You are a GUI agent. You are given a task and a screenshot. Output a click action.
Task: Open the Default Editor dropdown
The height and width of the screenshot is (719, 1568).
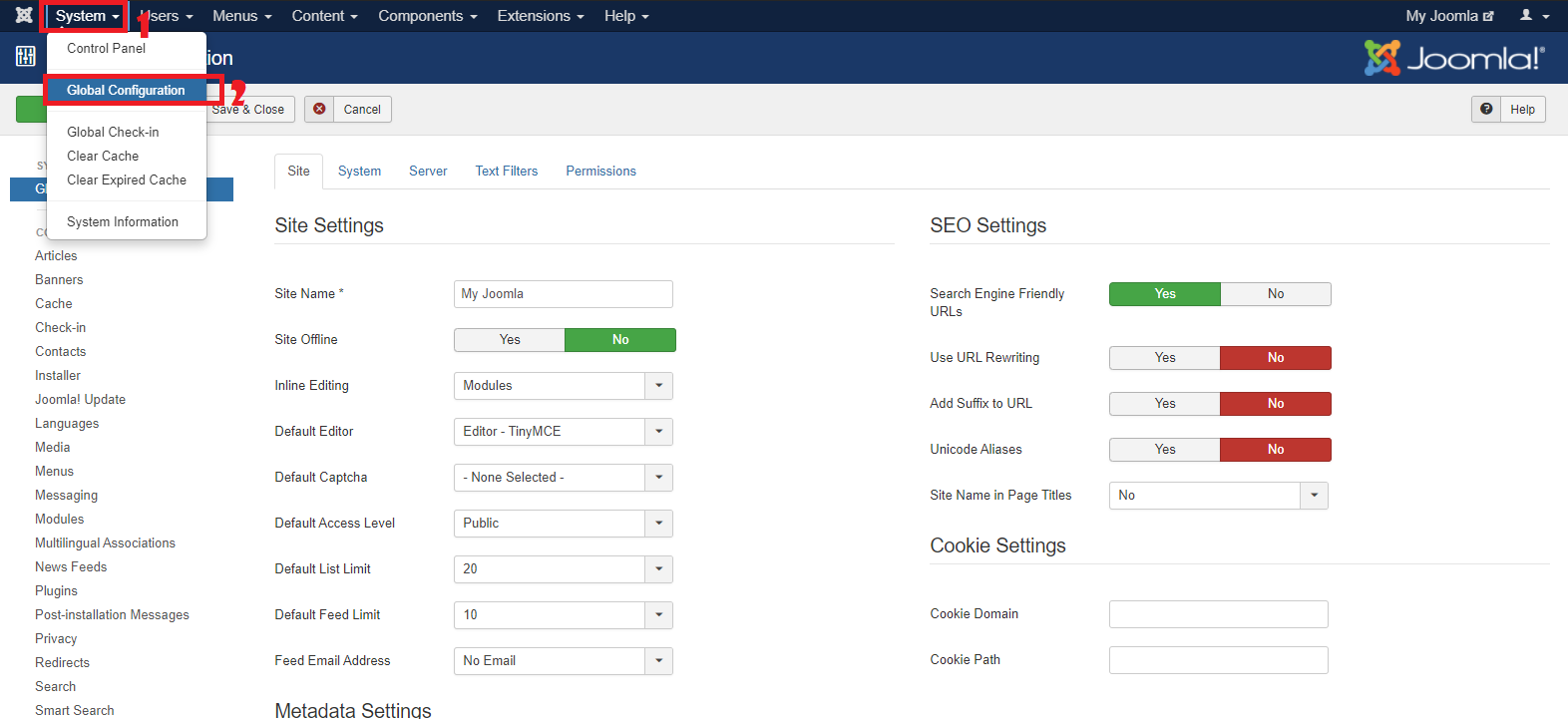[564, 432]
